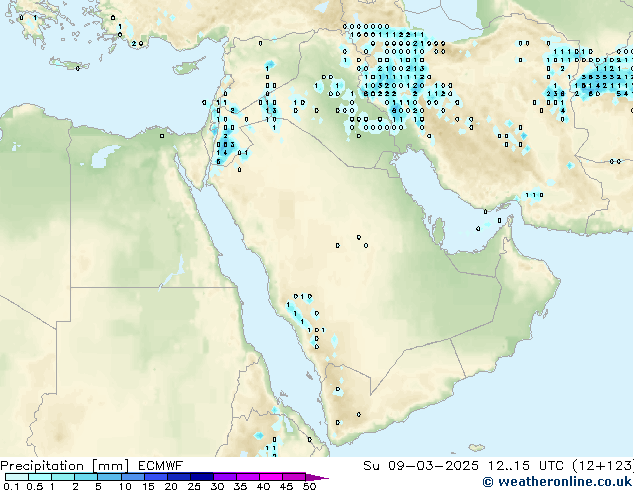This screenshot has width=634, height=490.
Task: Click the 45–50 mm legend swatch
Action: pos(294,477)
